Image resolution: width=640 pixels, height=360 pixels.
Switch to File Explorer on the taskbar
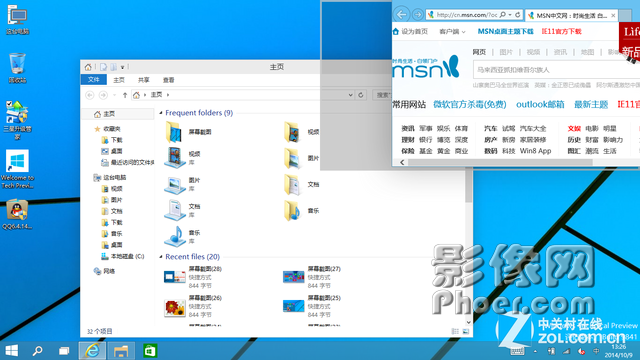click(121, 350)
